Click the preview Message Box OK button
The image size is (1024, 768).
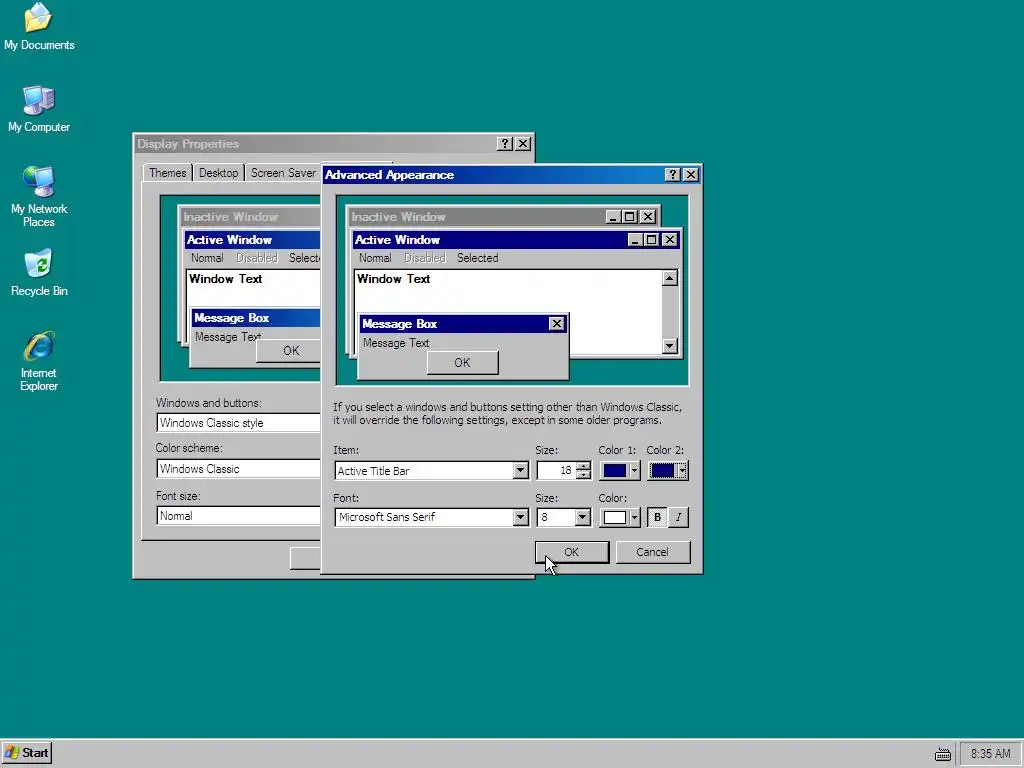pos(462,362)
